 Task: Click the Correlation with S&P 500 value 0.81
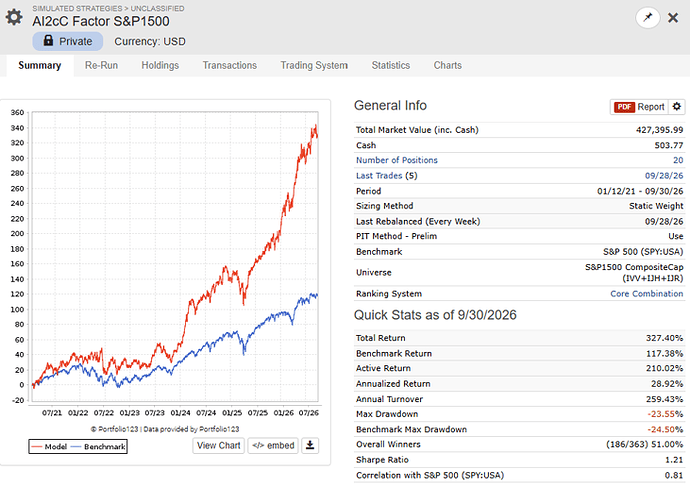[x=674, y=475]
